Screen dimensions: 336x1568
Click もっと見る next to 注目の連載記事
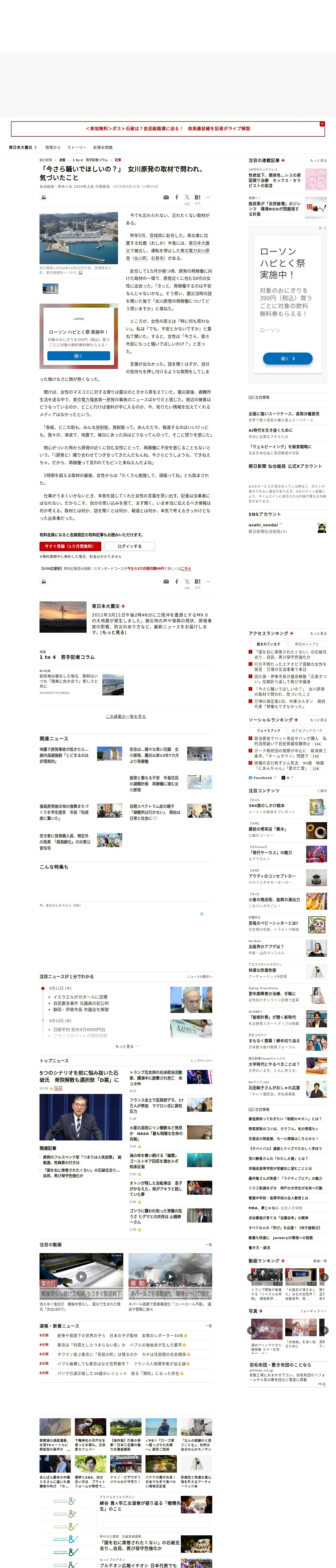[x=318, y=161]
